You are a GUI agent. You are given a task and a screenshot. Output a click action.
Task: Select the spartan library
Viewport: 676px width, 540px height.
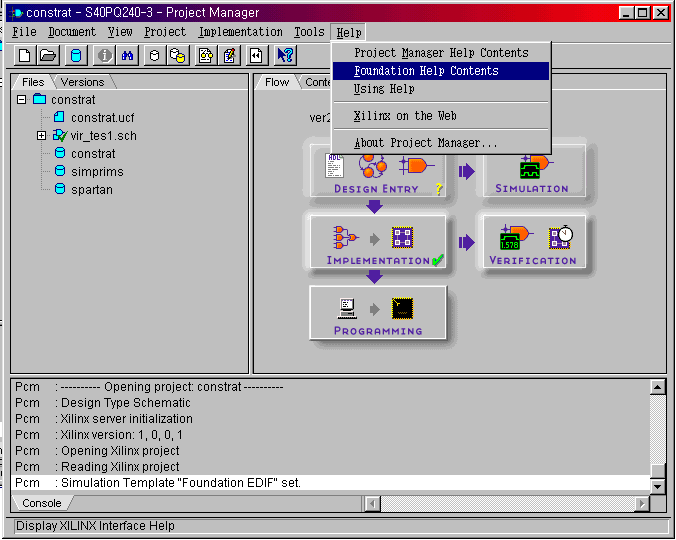click(92, 190)
